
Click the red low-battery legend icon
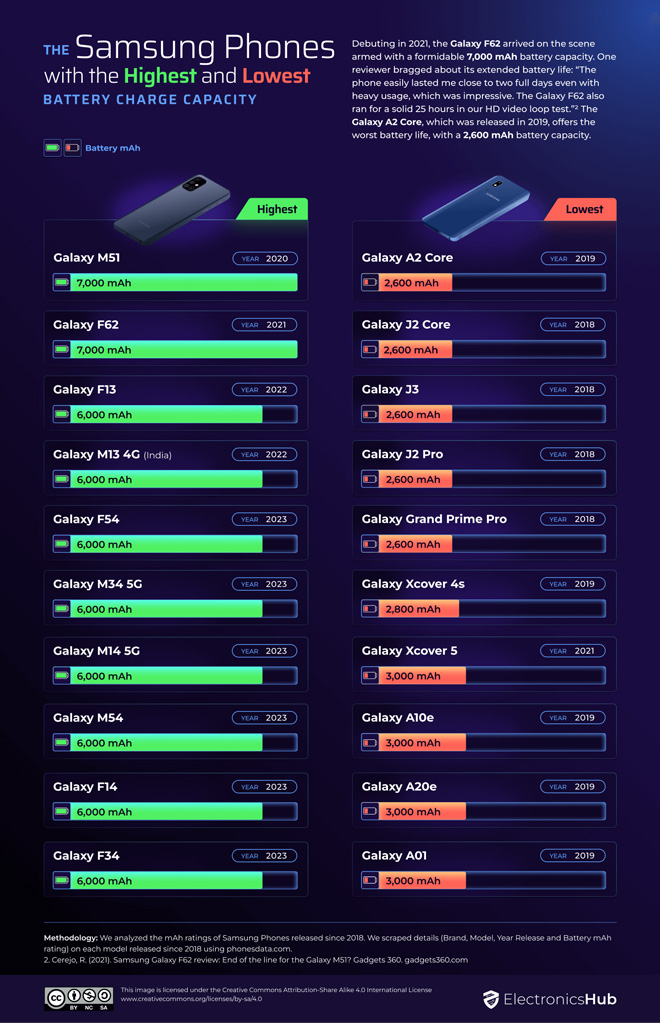click(x=72, y=148)
